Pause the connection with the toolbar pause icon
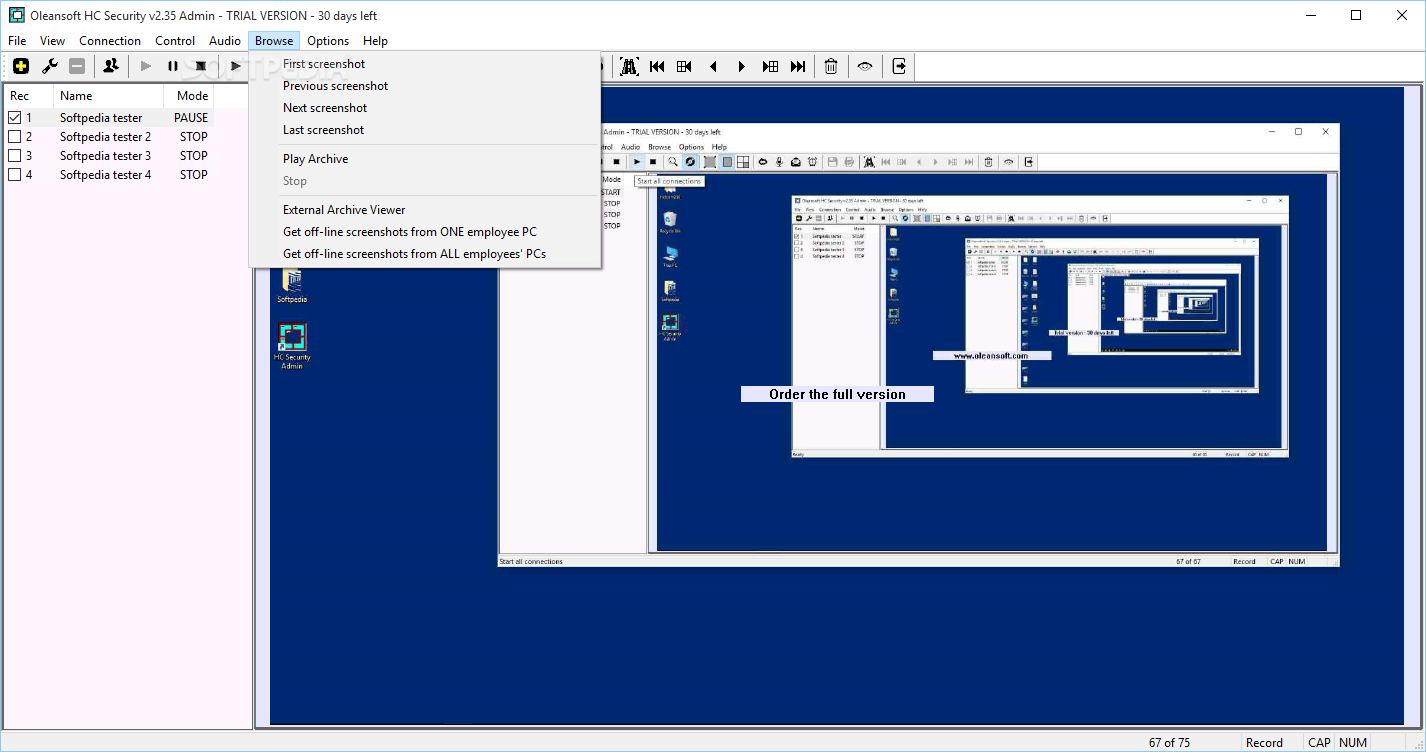Image resolution: width=1426 pixels, height=752 pixels. pyautogui.click(x=173, y=66)
